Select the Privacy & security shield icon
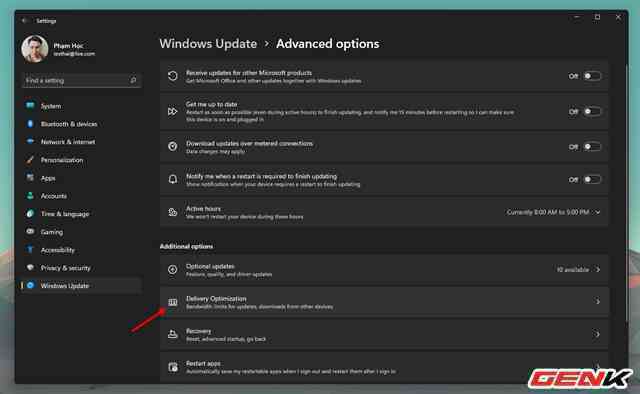Viewport: 640px width, 394px height. pyautogui.click(x=30, y=267)
